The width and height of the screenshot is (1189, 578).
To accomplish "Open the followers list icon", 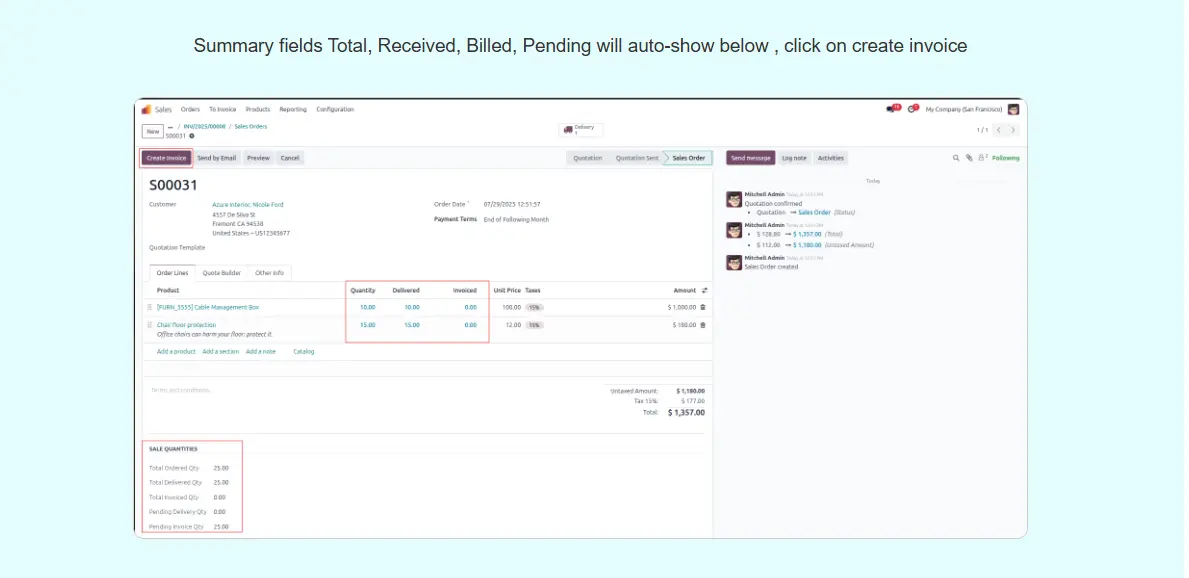I will (981, 158).
